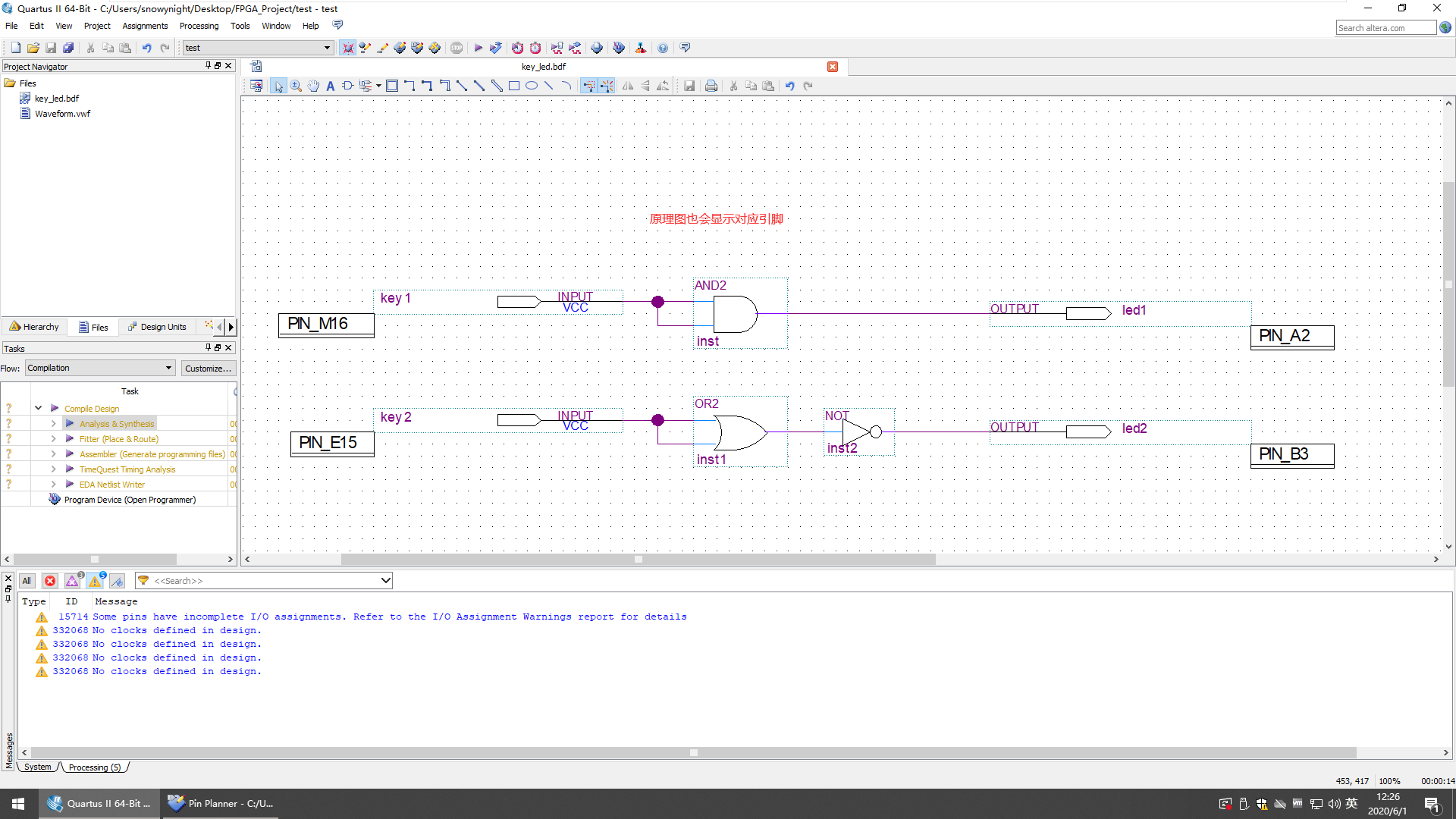Open key_led.bdf schematic file
The width and height of the screenshot is (1456, 819).
click(x=56, y=97)
